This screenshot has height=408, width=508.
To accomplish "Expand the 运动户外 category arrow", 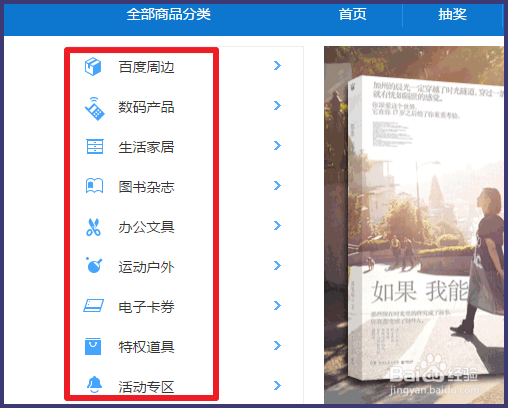I will point(277,266).
